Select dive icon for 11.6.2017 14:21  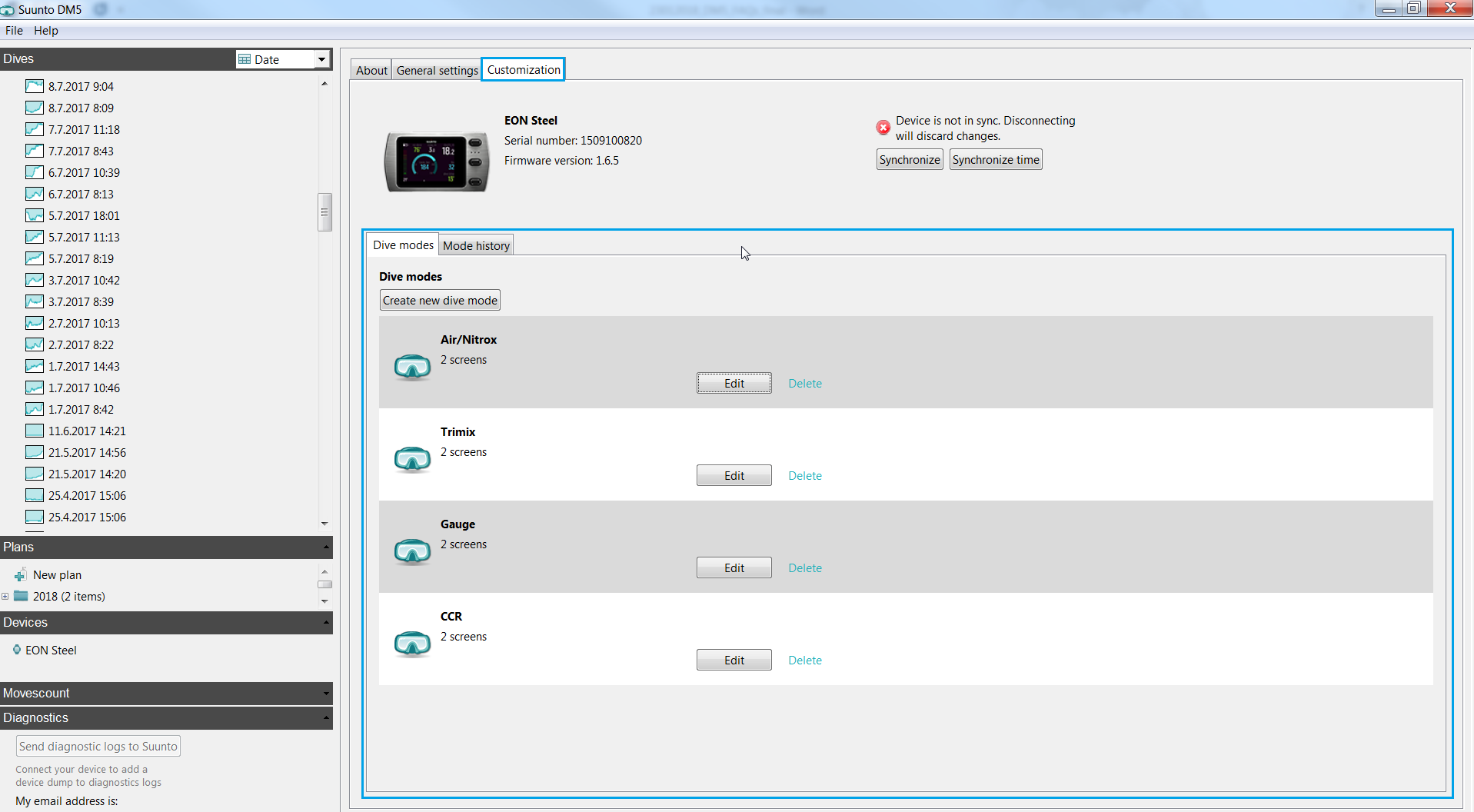(35, 431)
